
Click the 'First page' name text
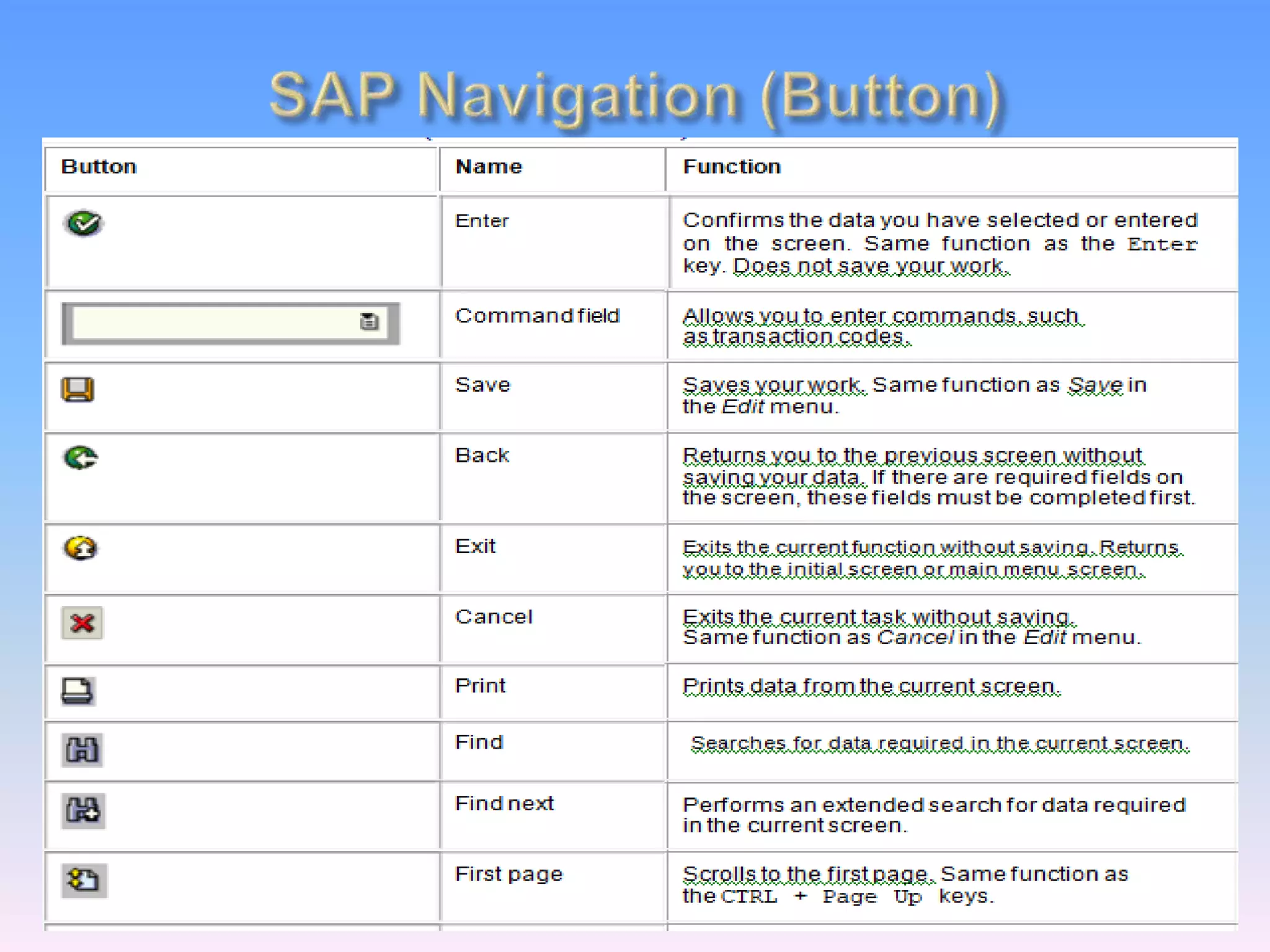pos(508,874)
